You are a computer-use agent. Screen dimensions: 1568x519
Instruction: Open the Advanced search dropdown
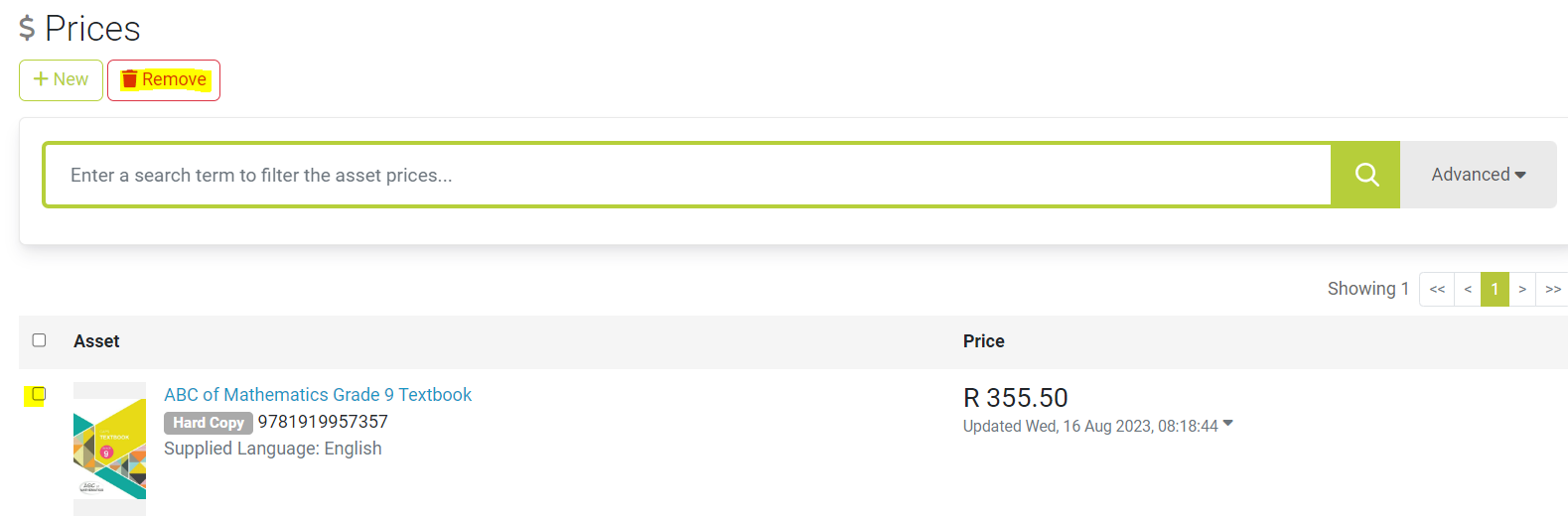[x=1479, y=175]
